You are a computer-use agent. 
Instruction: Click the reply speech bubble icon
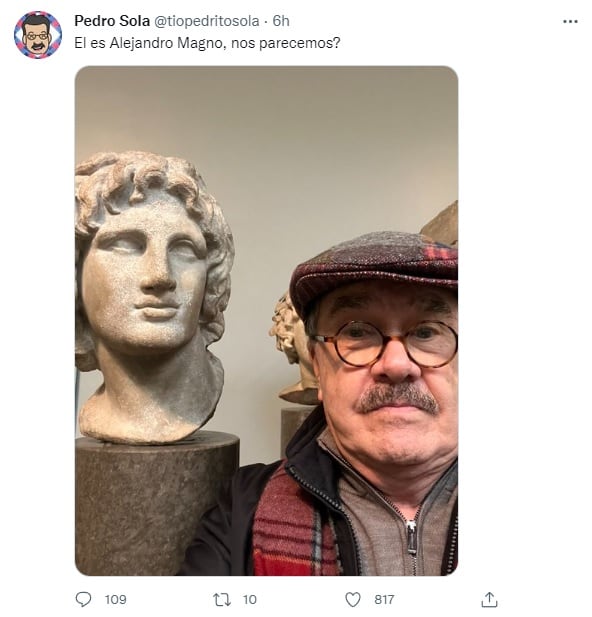[x=83, y=600]
